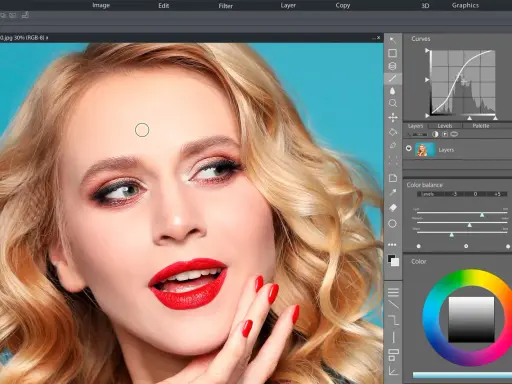Click the folded-corner page icon

pyautogui.click(x=393, y=178)
